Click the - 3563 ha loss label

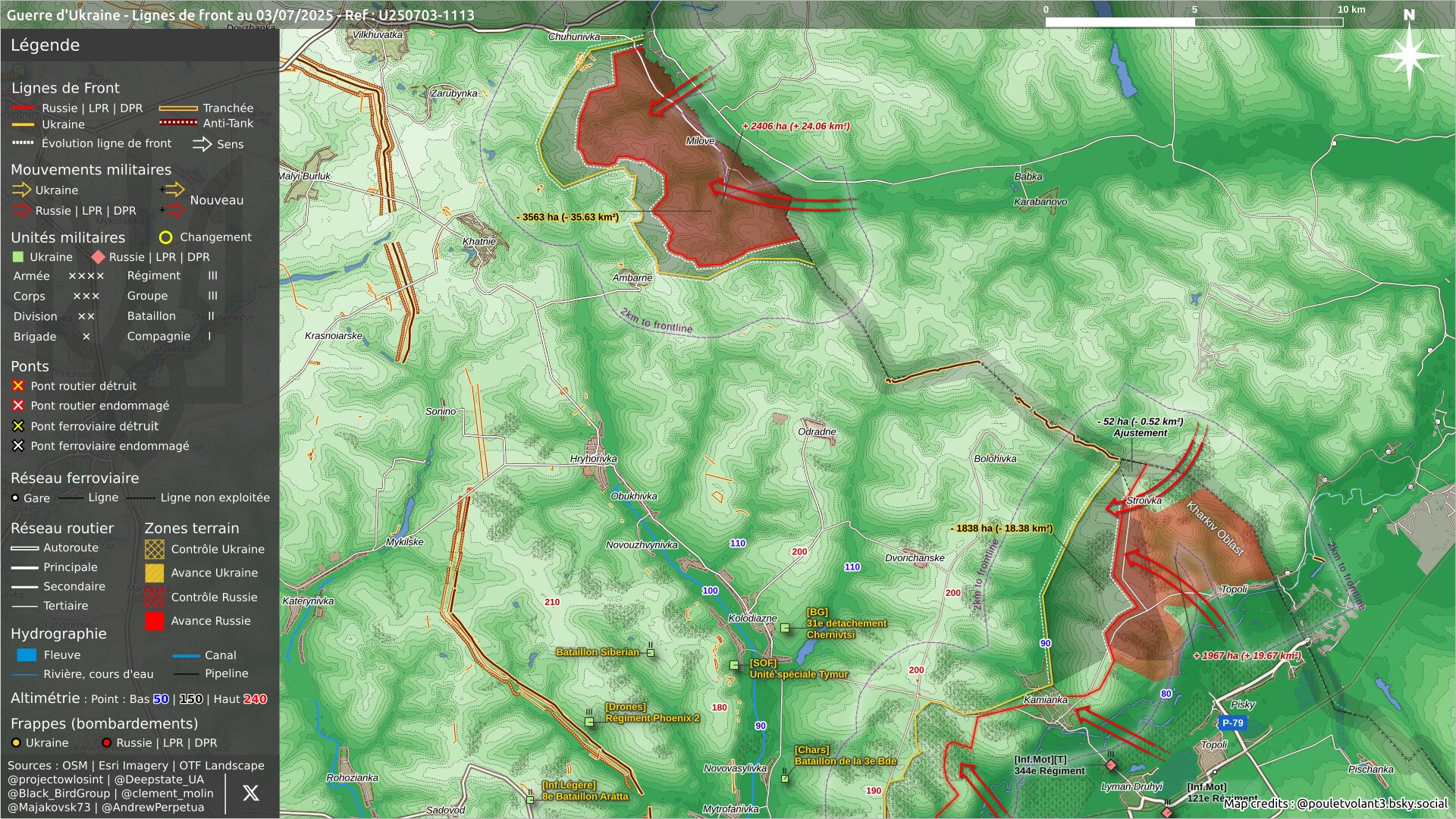tap(568, 217)
